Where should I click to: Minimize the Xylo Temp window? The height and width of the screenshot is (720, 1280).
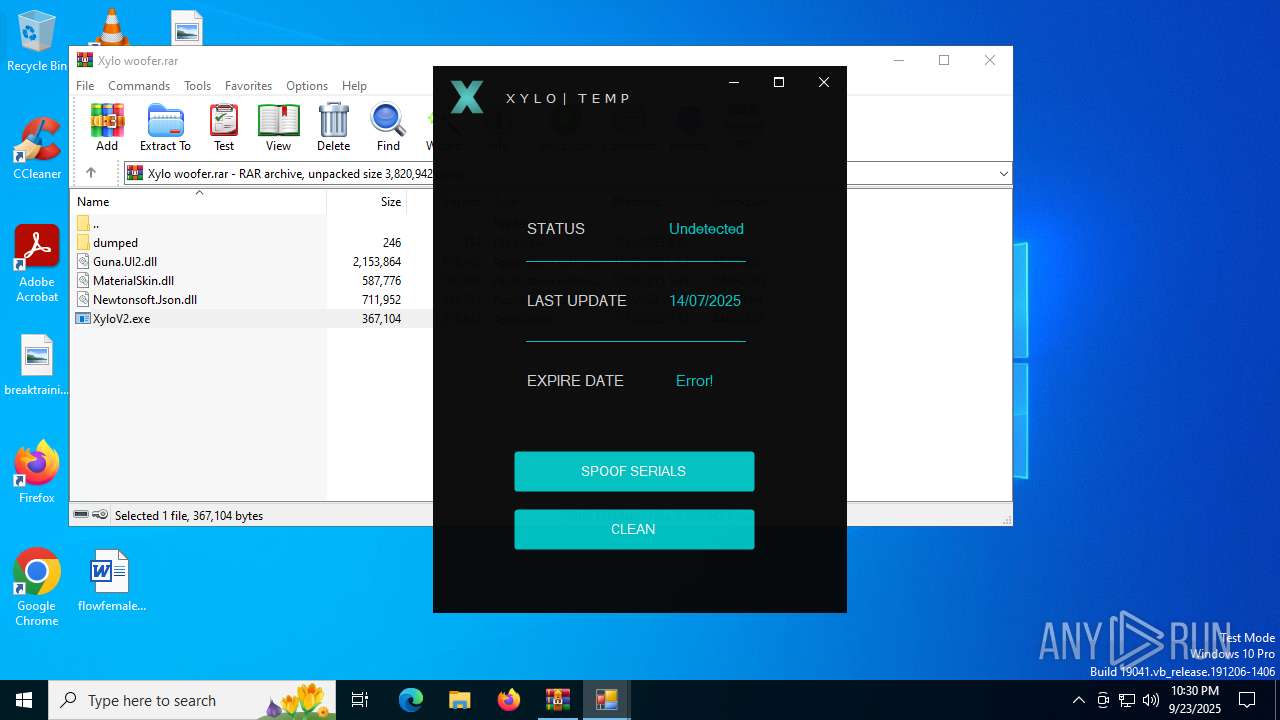(734, 82)
